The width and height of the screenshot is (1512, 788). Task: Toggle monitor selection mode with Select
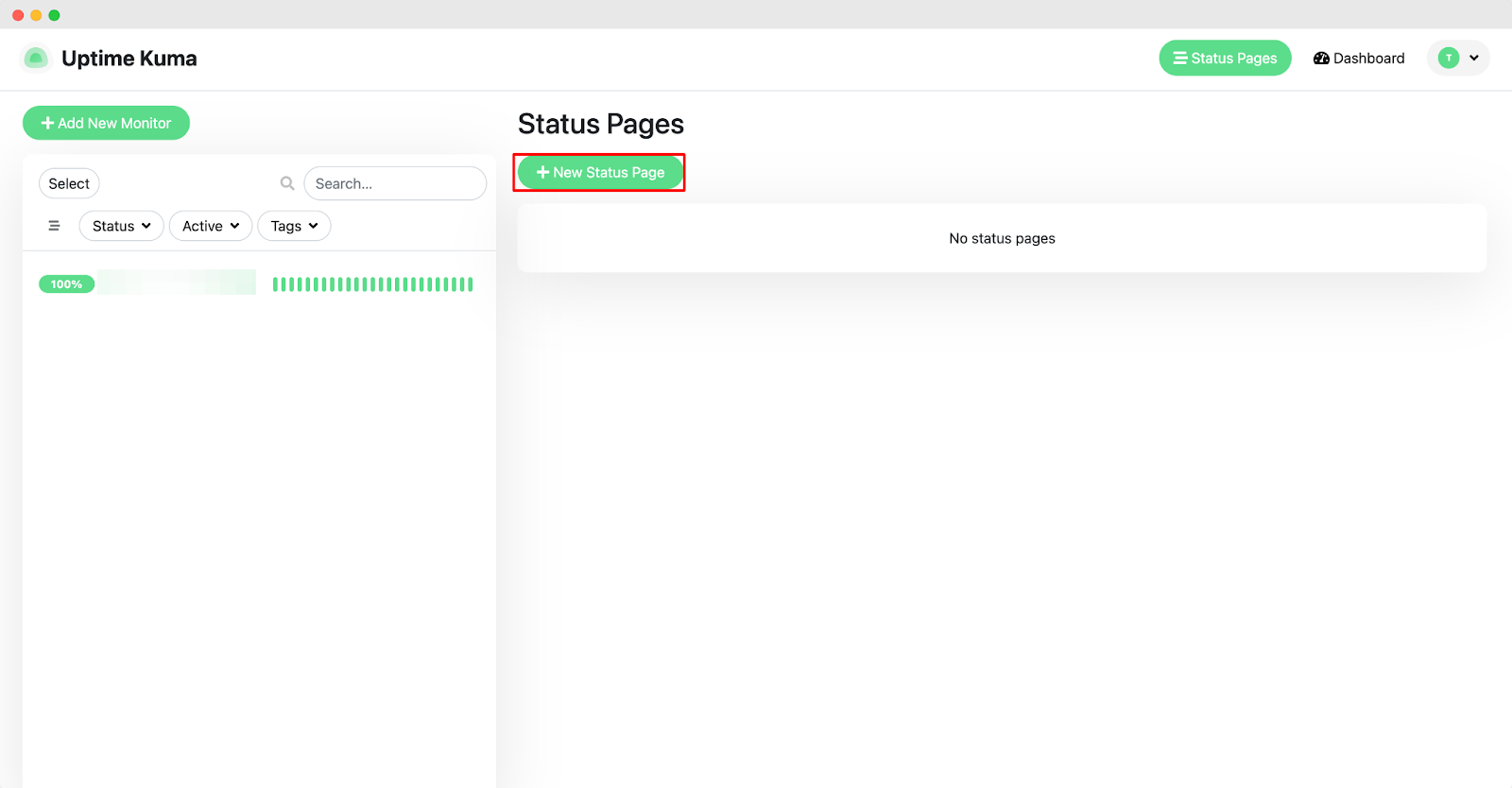[x=69, y=183]
